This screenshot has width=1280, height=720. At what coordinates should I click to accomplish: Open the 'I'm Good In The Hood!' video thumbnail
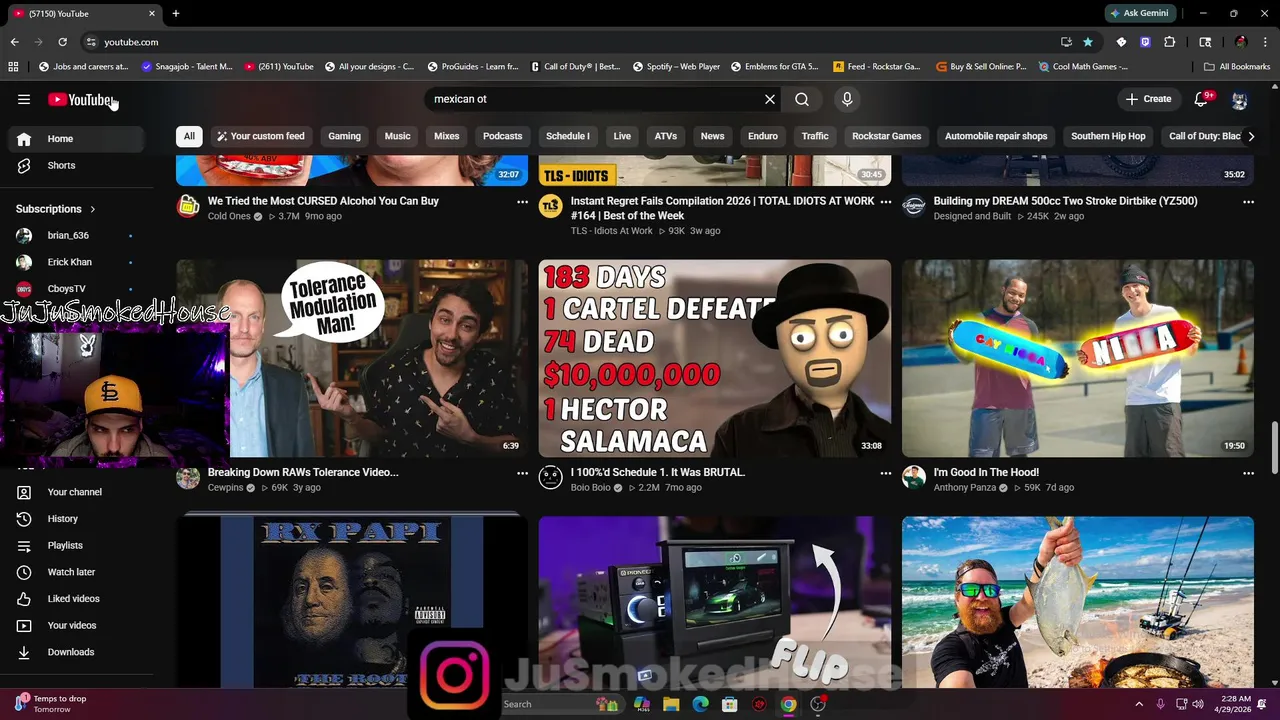click(1077, 358)
